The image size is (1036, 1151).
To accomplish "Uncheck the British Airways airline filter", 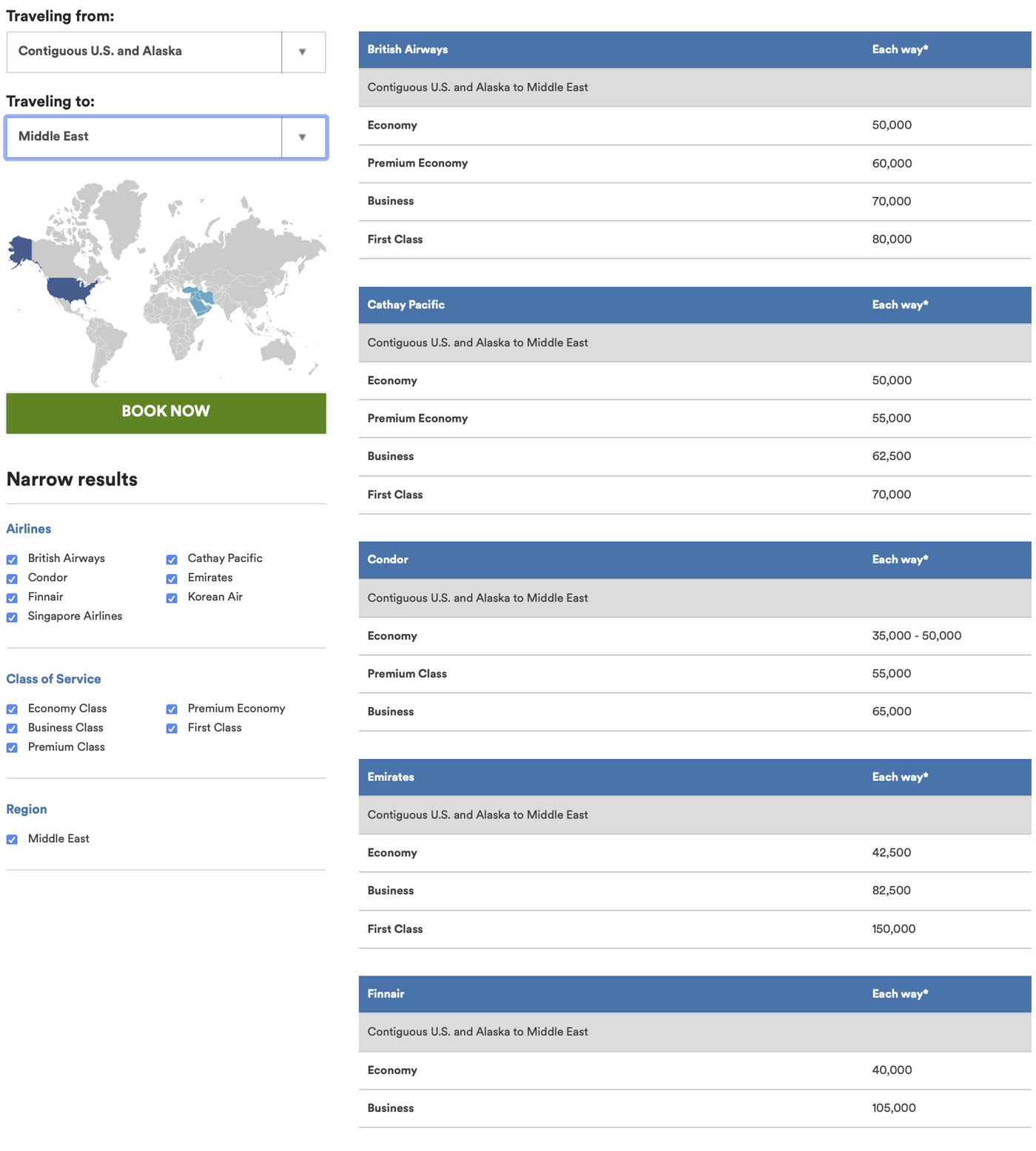I will pos(12,559).
